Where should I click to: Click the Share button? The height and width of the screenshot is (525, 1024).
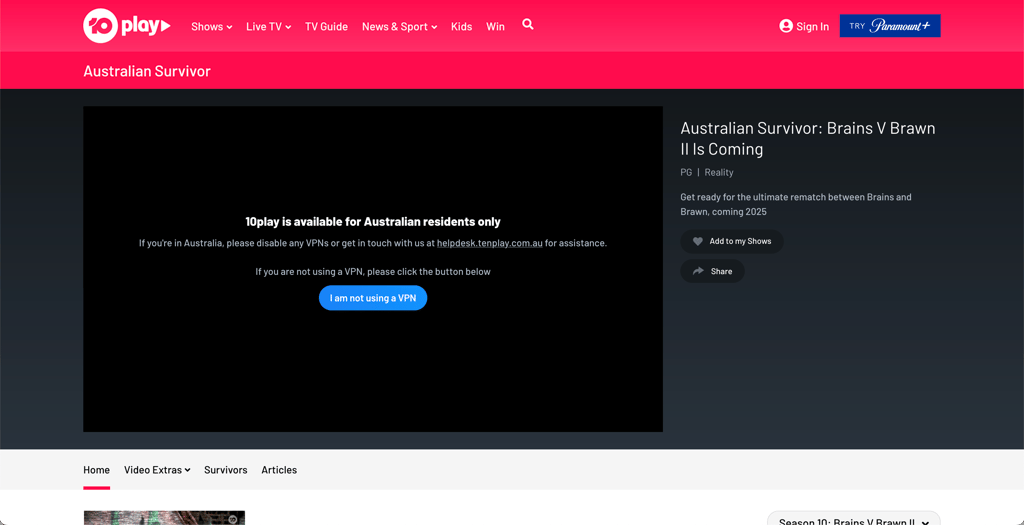pyautogui.click(x=712, y=272)
